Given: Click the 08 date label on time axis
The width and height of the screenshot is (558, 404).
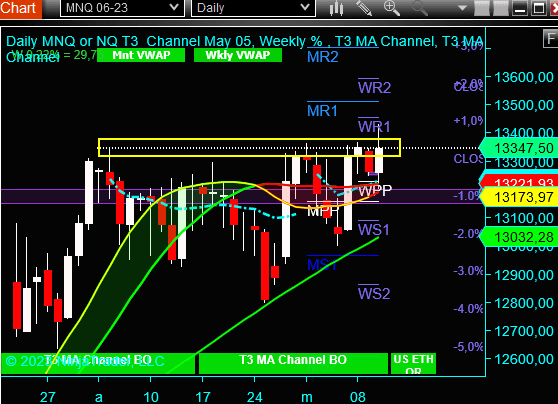Looking at the screenshot, I should (358, 396).
